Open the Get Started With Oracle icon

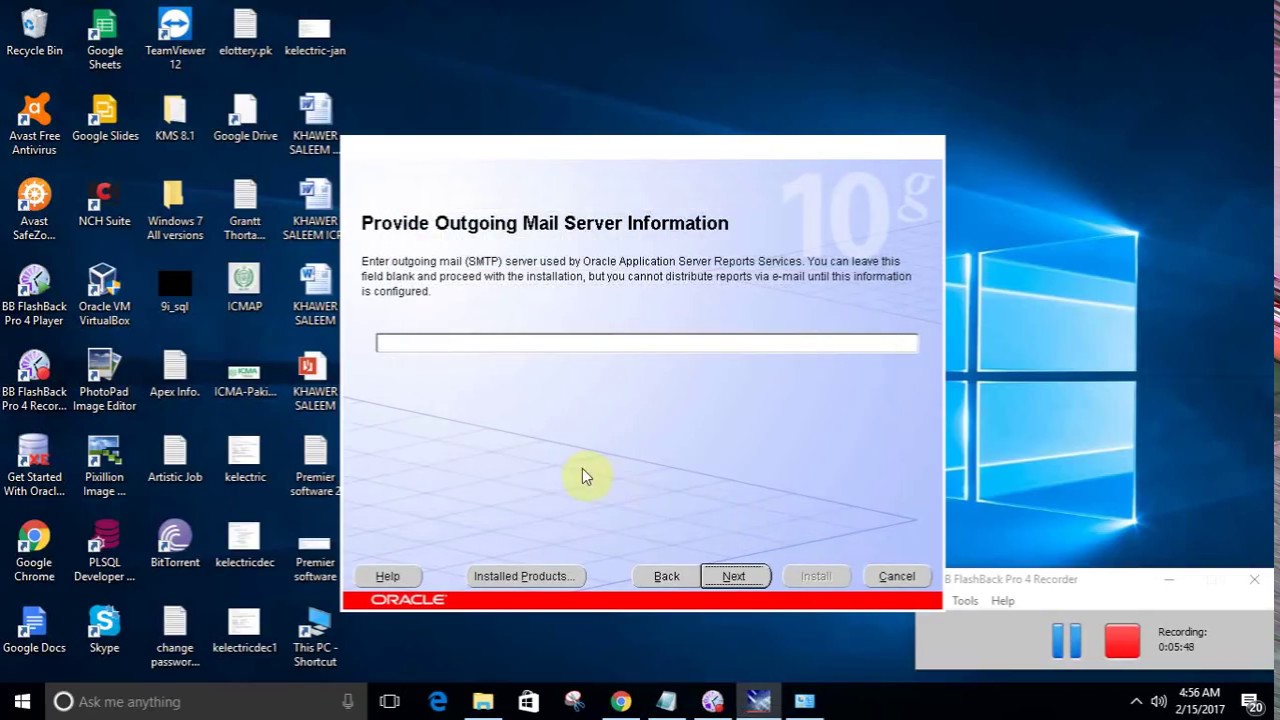pos(34,467)
